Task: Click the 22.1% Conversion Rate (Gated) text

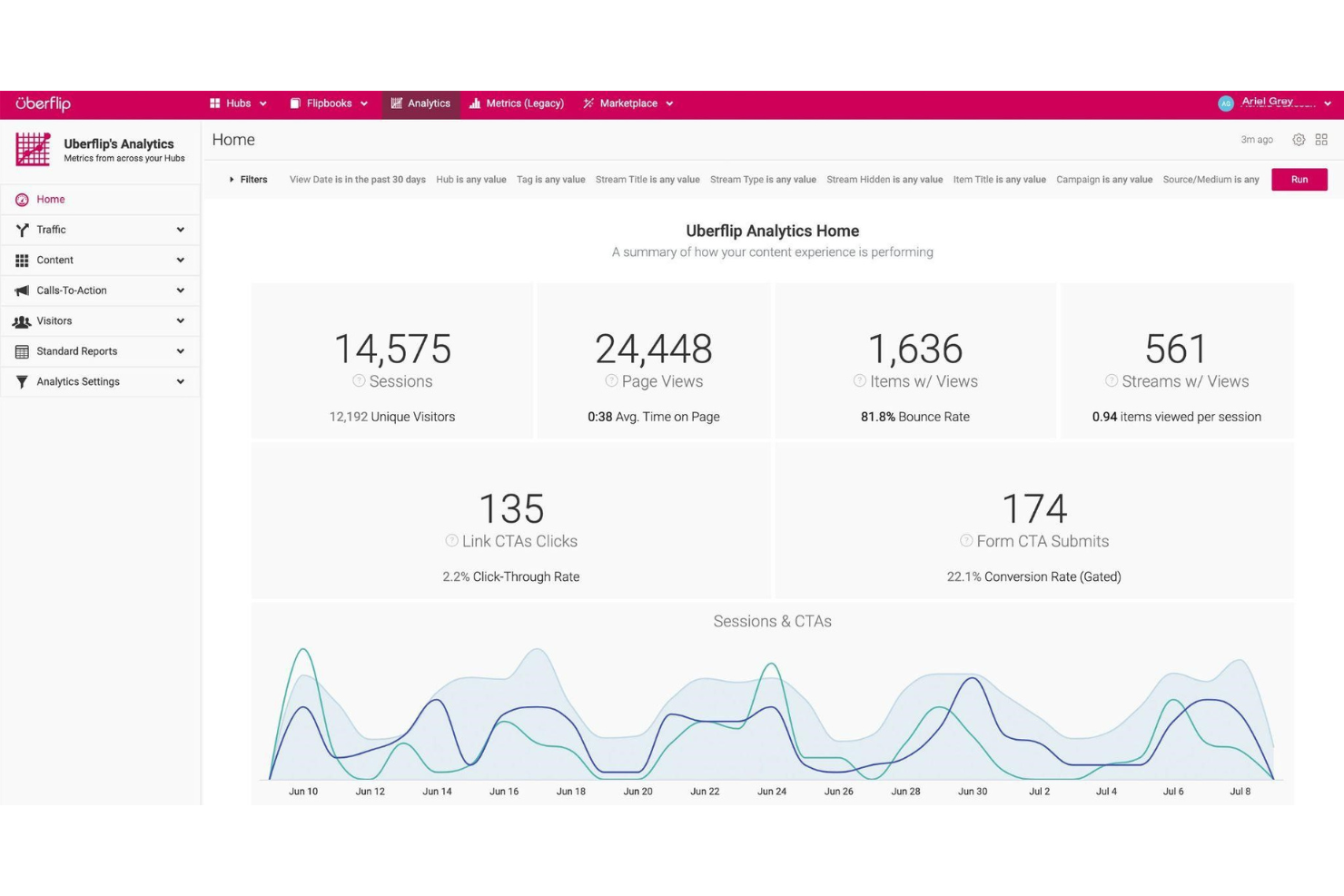Action: point(1034,577)
